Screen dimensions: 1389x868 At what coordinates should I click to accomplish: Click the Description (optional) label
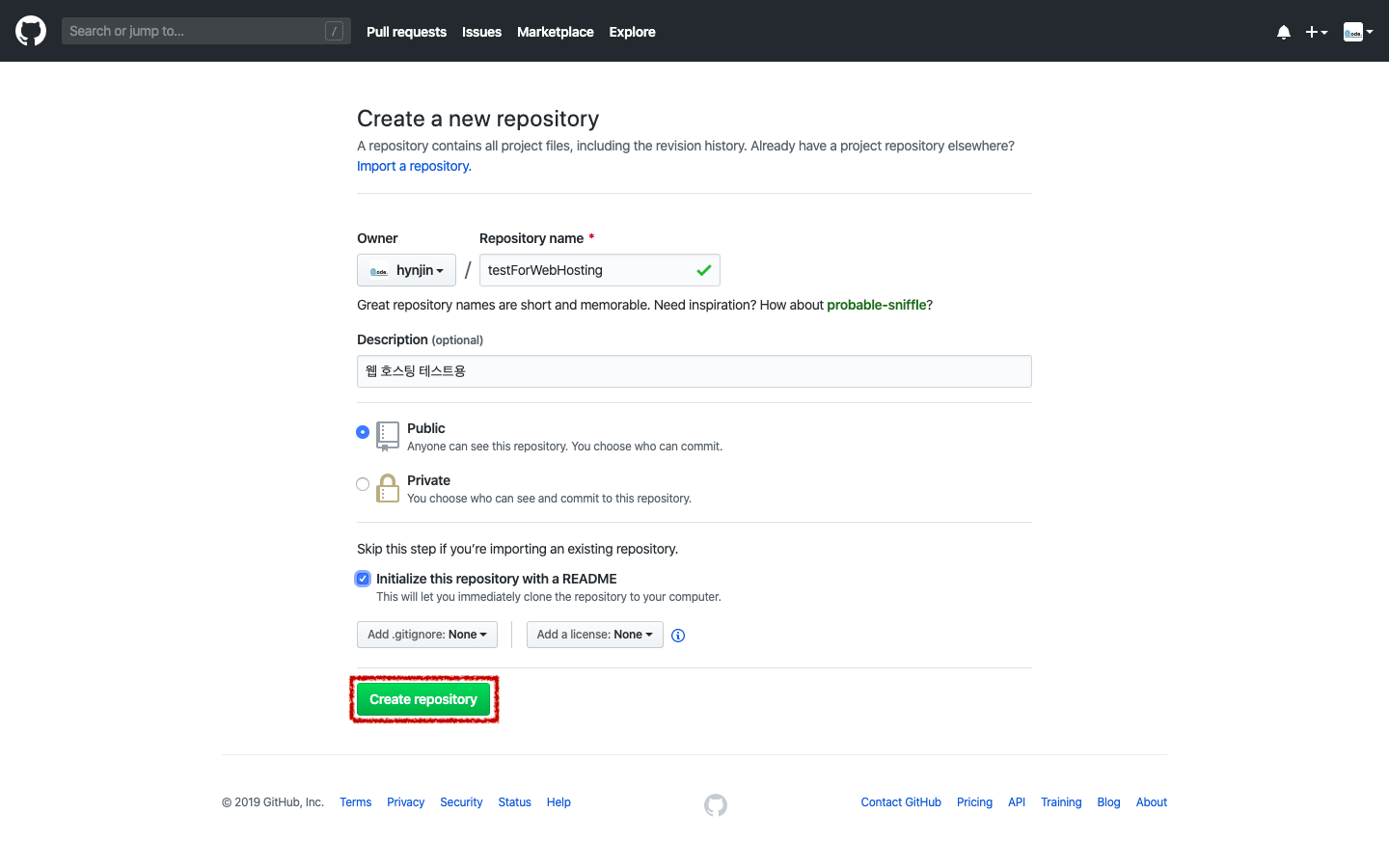pyautogui.click(x=420, y=339)
